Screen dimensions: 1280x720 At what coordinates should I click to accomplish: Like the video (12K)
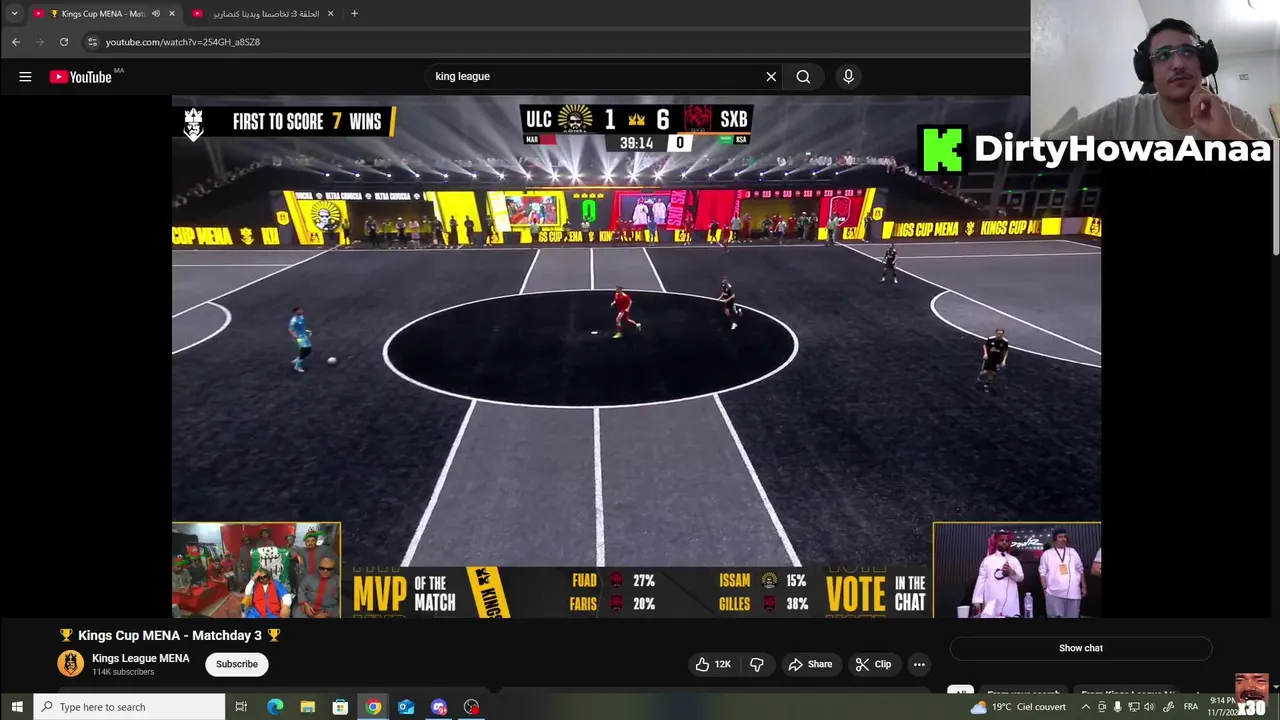coord(713,664)
